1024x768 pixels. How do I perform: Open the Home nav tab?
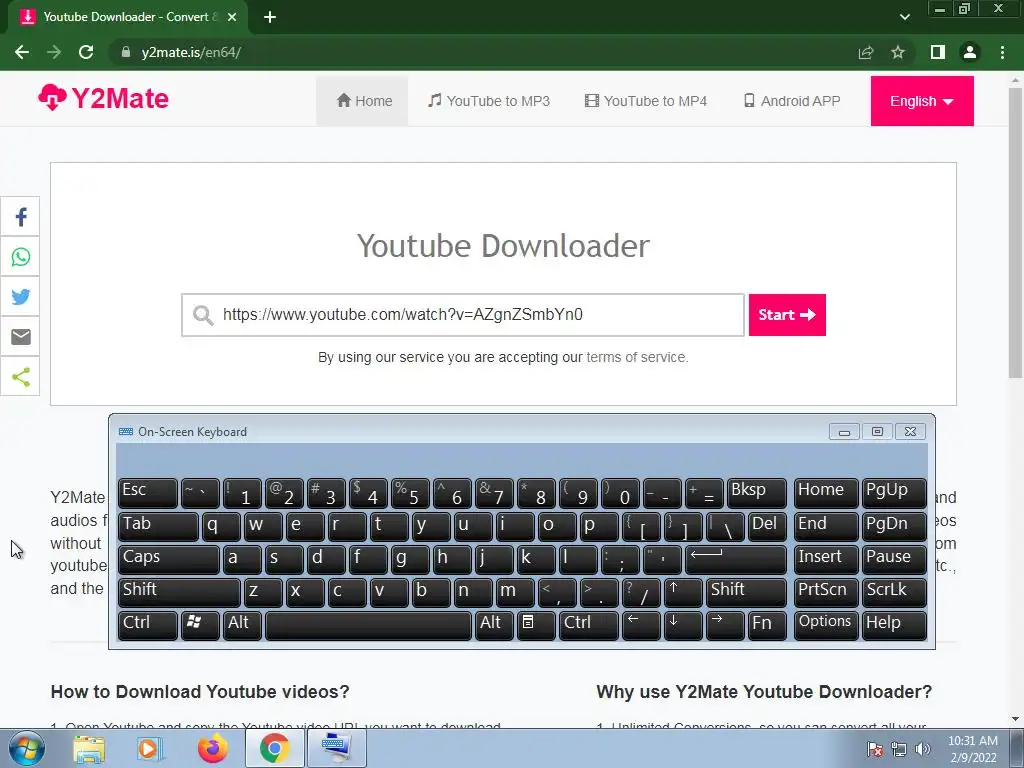[362, 101]
